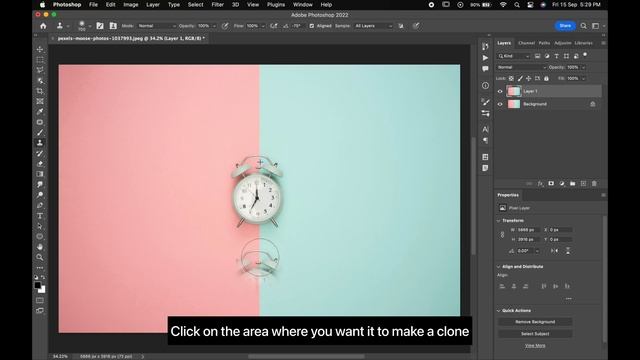Viewport: 640px width, 360px height.
Task: Toggle lock position
Action: tap(529, 78)
